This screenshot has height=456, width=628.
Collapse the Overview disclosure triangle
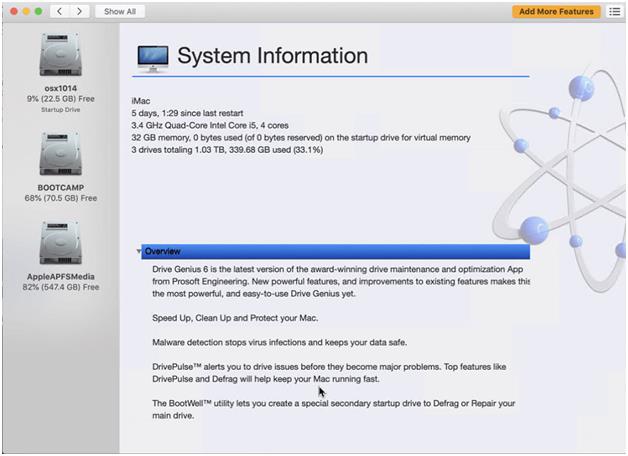pyautogui.click(x=139, y=251)
